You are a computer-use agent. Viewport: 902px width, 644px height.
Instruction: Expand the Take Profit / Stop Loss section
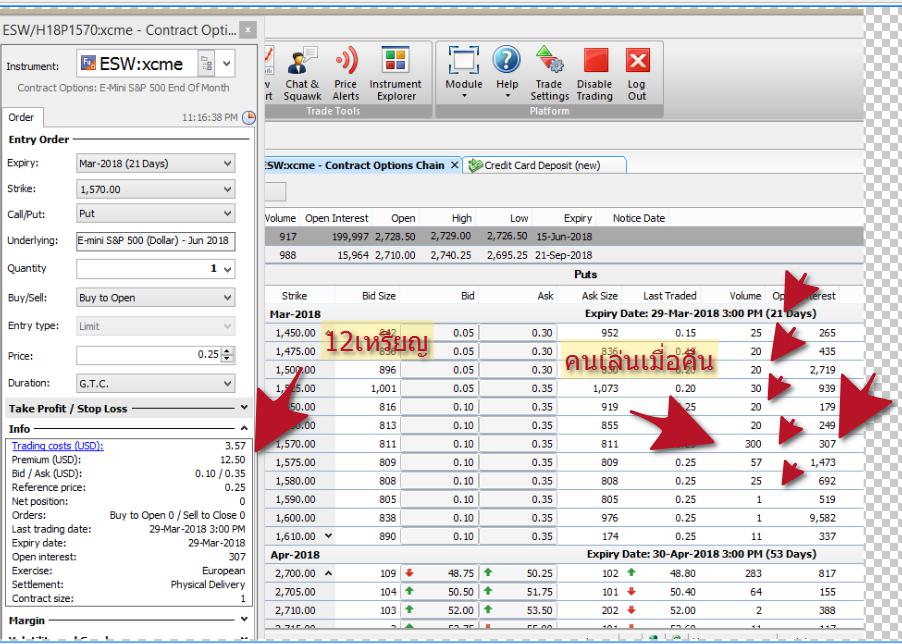click(245, 408)
